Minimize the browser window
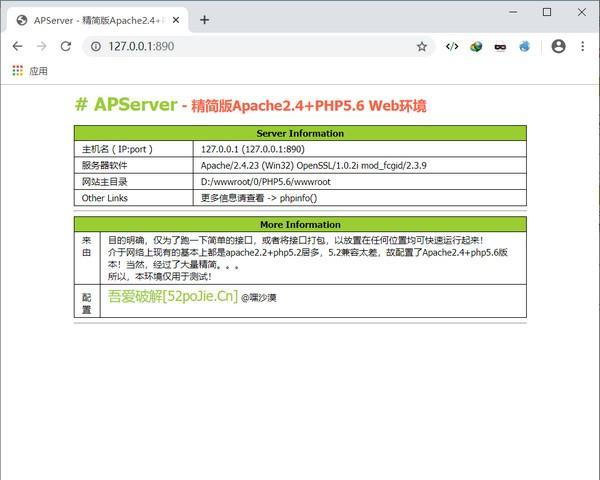Viewport: 600px width, 480px height. click(513, 12)
